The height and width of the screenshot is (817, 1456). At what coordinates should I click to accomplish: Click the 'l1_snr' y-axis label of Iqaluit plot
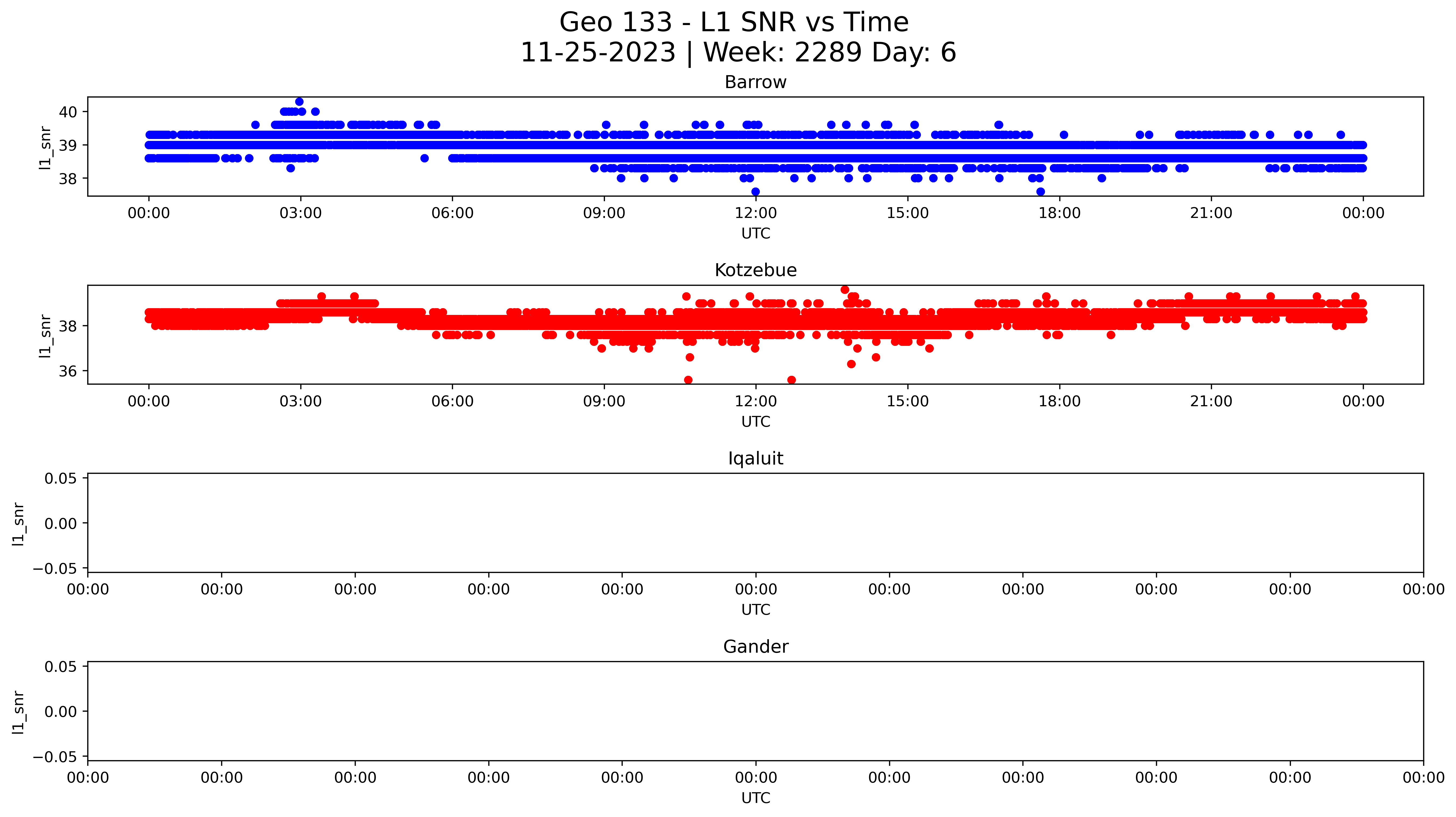19,524
